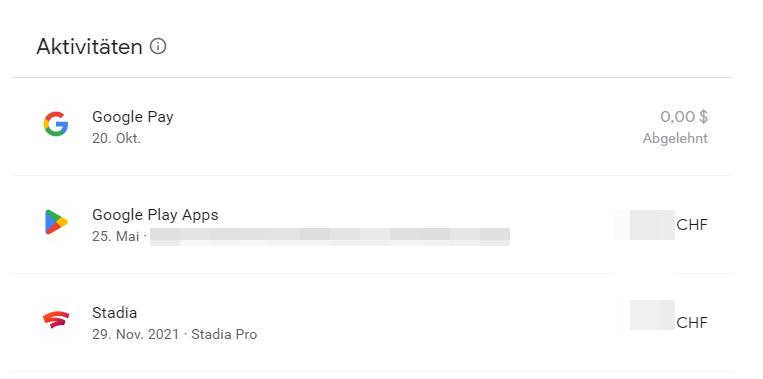Image resolution: width=763 pixels, height=379 pixels.
Task: Click the red Stadia logo icon
Action: [x=56, y=320]
